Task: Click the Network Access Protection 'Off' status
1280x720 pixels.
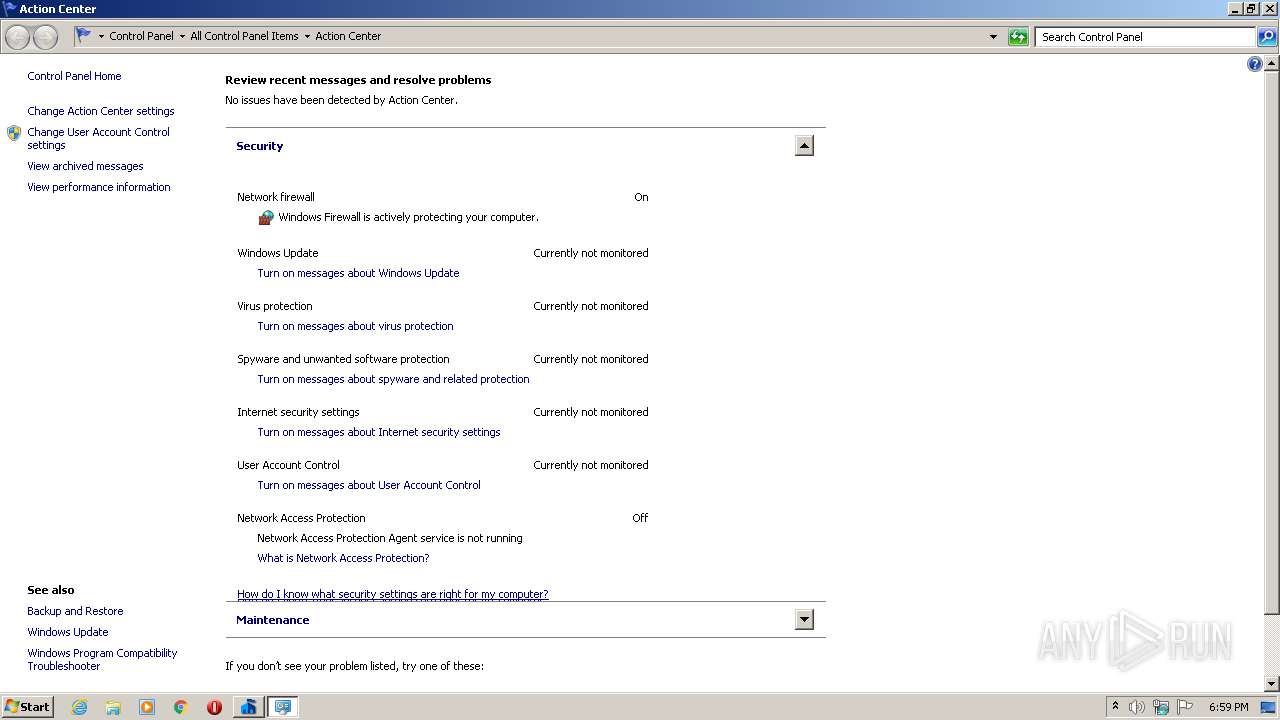Action: click(x=640, y=518)
